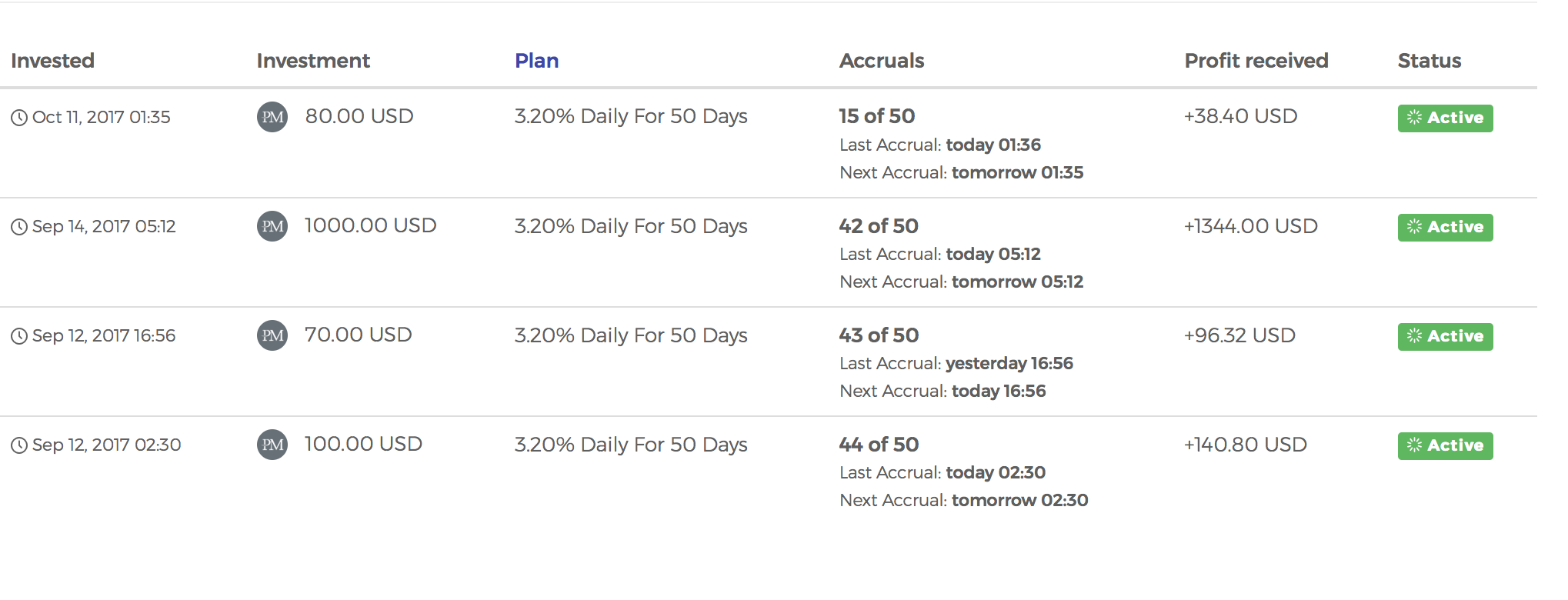Click the Investment column header

313,61
